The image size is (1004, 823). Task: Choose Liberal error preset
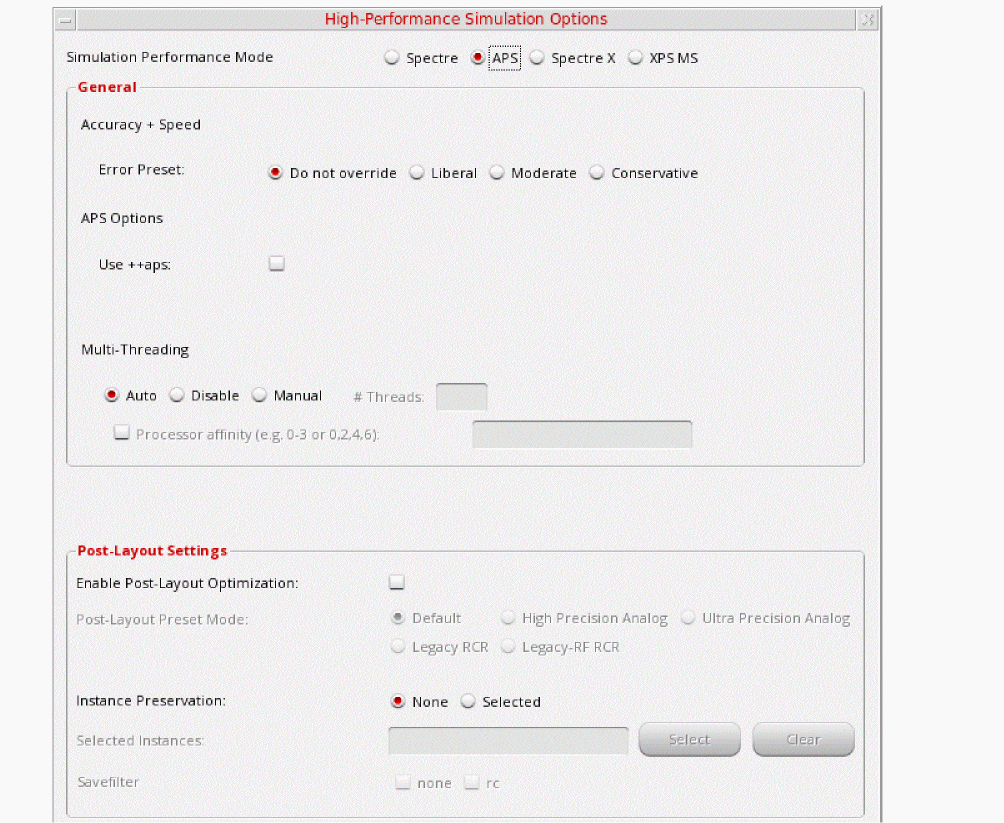click(417, 173)
